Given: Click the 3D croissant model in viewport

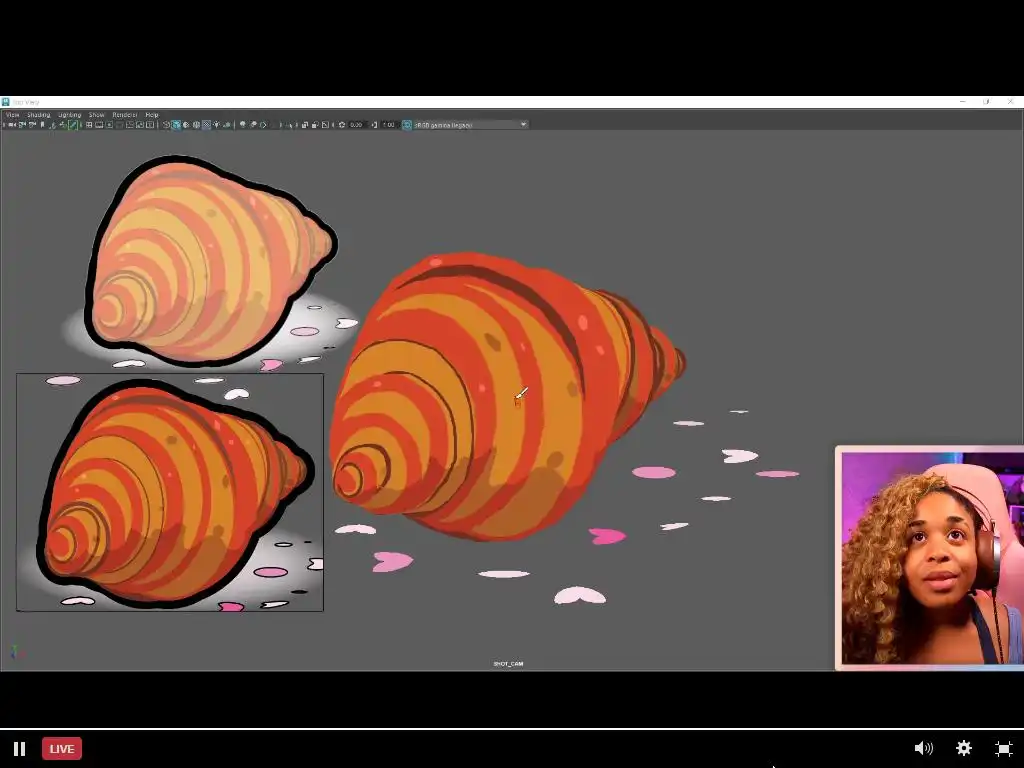Looking at the screenshot, I should [x=506, y=397].
